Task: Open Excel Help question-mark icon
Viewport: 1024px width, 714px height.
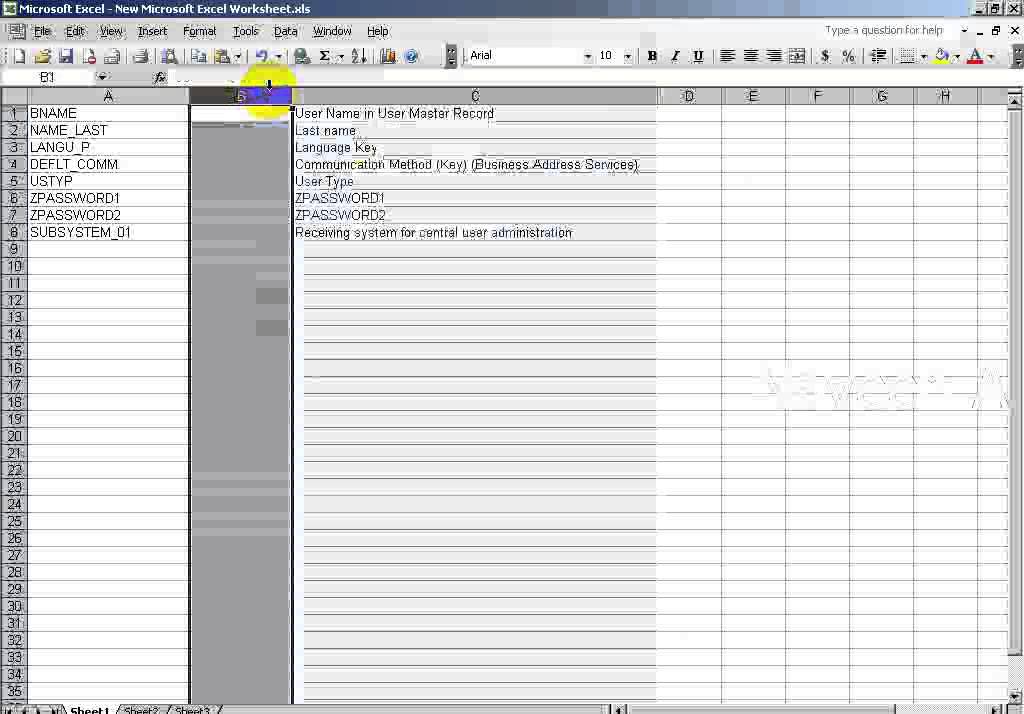Action: point(411,56)
